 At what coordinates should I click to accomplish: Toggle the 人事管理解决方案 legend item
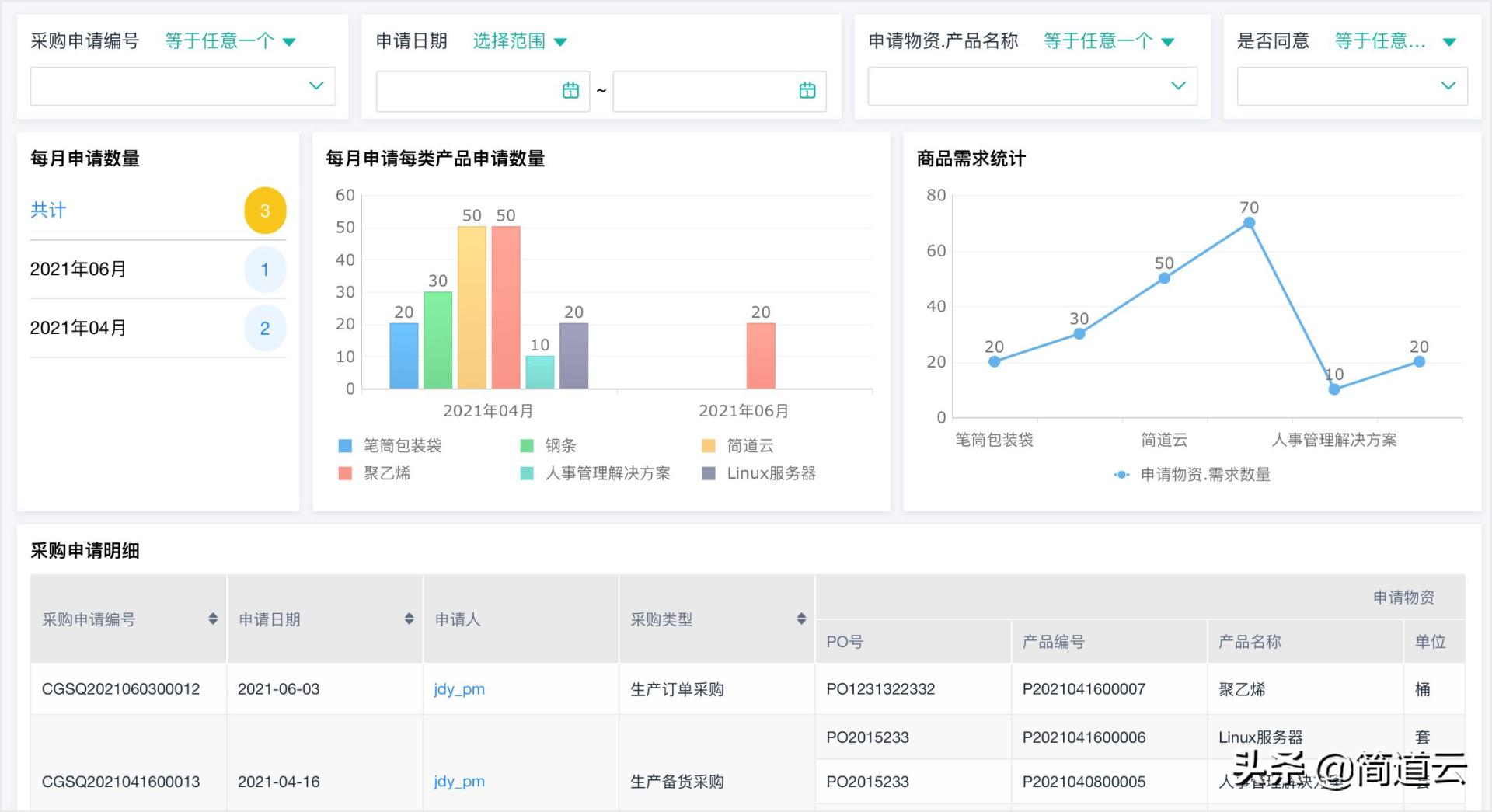pos(608,472)
